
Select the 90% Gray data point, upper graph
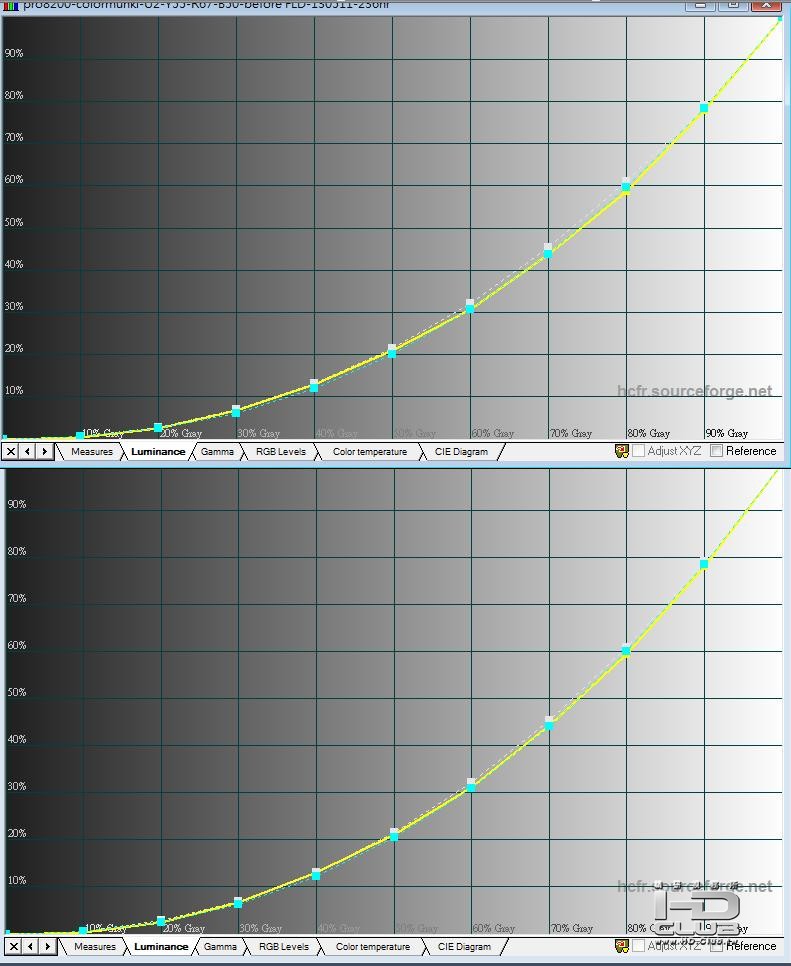click(704, 108)
